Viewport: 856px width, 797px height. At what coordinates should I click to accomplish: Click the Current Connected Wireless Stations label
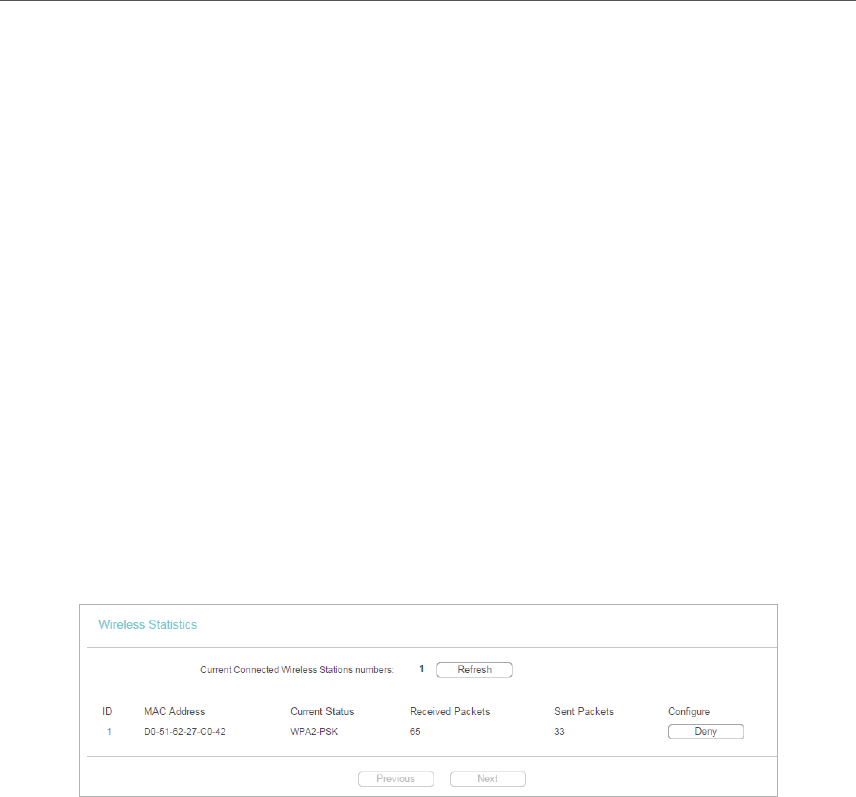(x=296, y=670)
